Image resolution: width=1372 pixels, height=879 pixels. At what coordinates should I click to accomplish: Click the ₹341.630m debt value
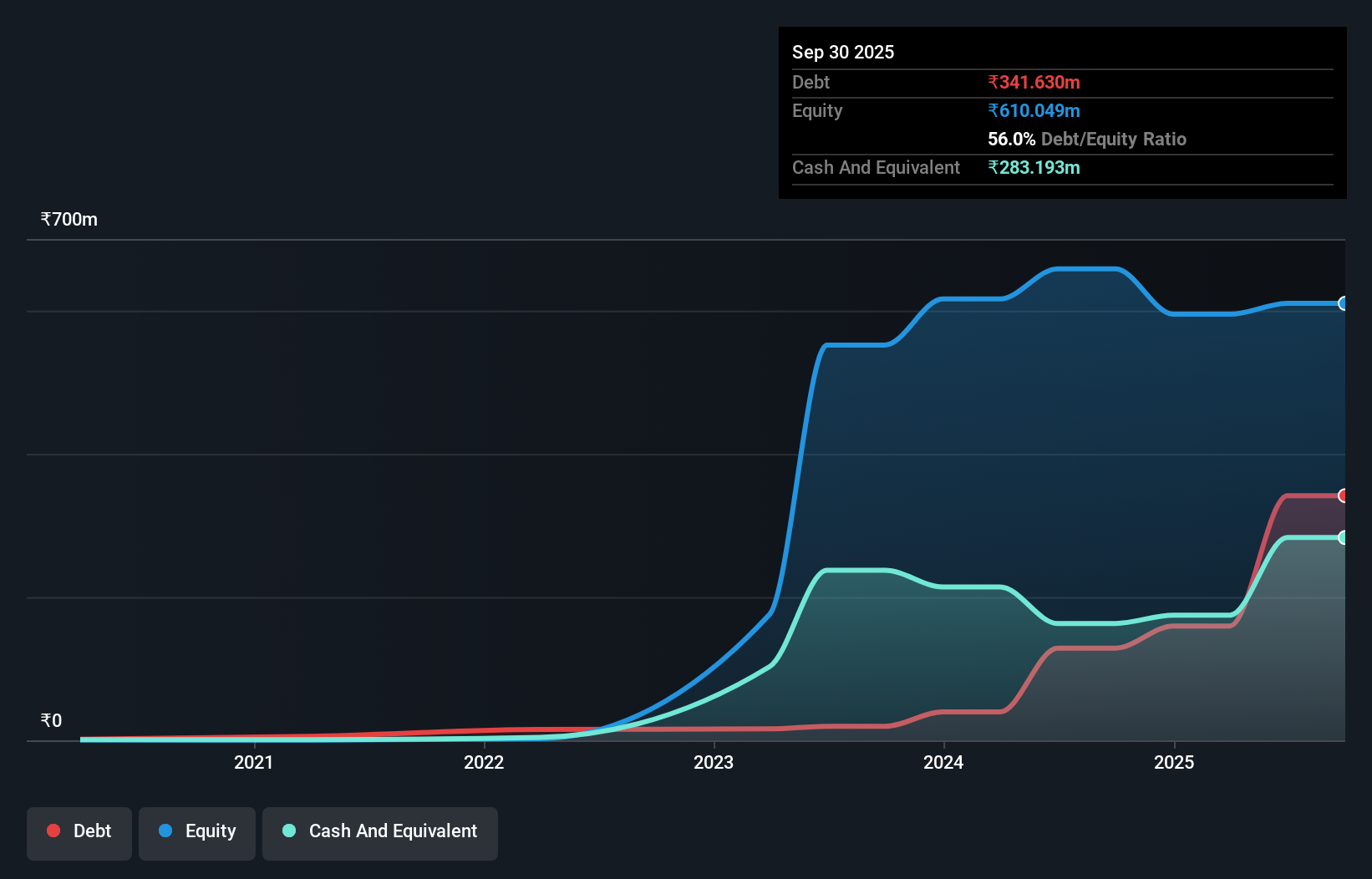[x=1034, y=82]
